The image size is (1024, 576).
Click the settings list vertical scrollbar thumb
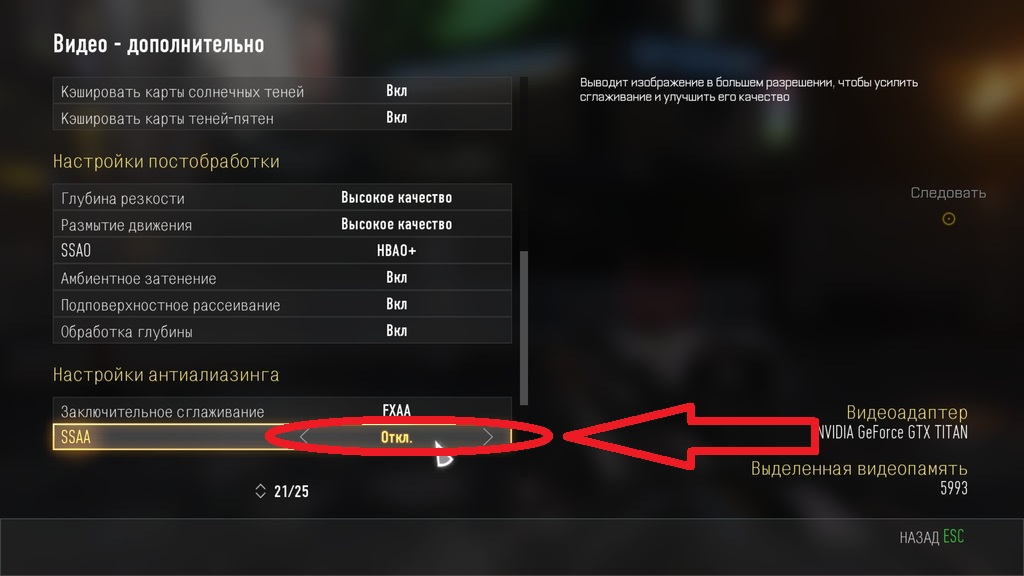tap(524, 328)
